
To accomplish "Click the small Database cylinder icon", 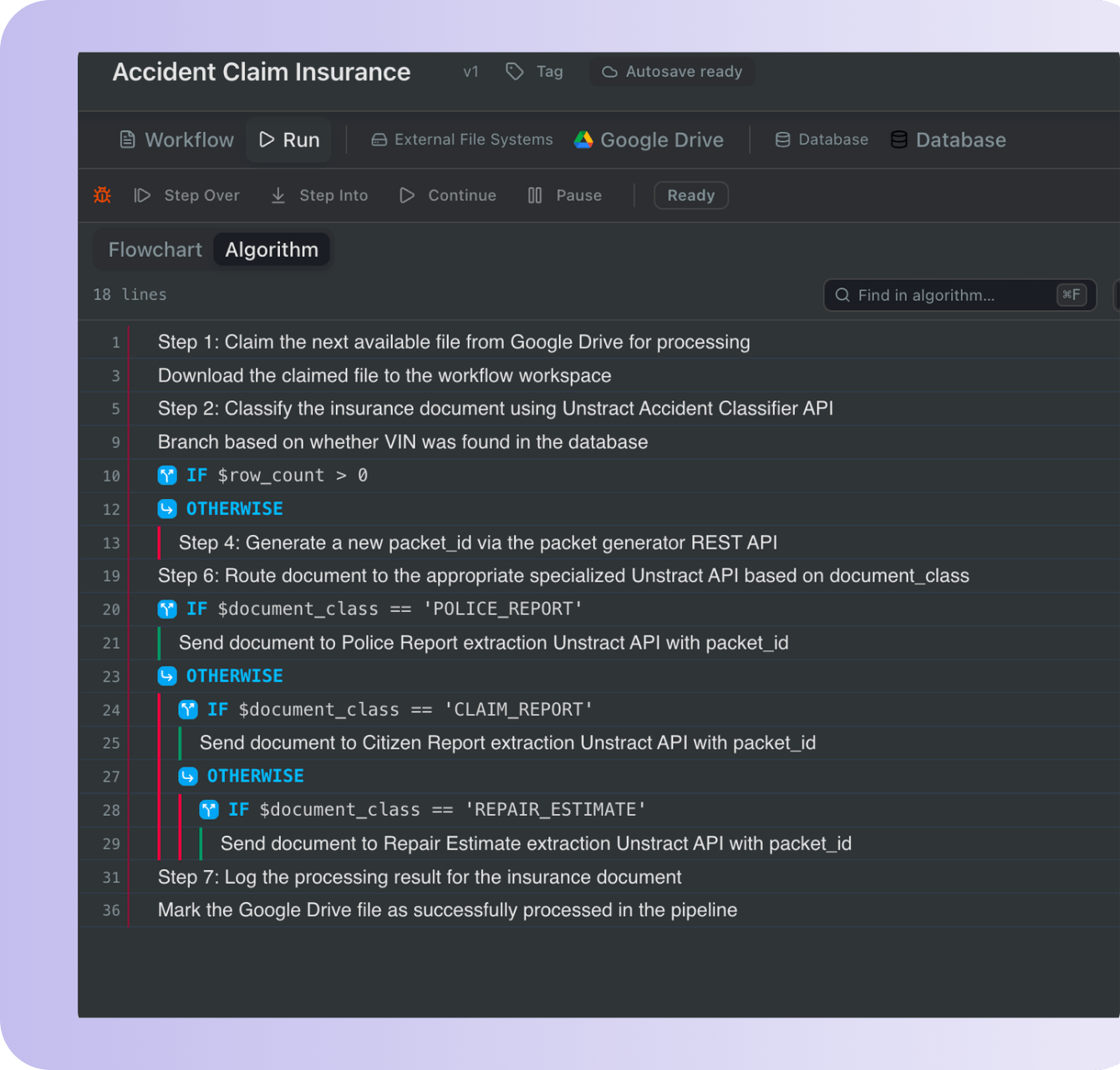I will [782, 140].
